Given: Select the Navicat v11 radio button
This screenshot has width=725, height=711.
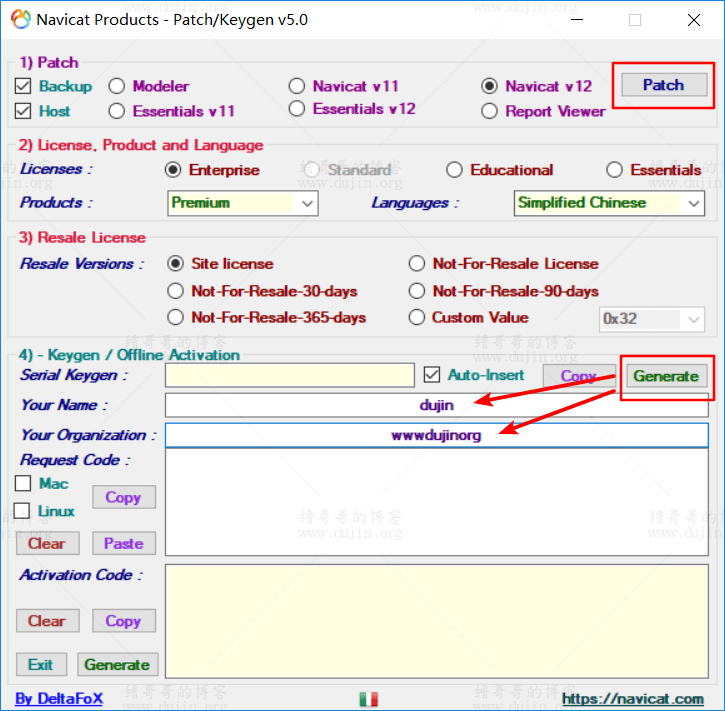Looking at the screenshot, I should [297, 86].
